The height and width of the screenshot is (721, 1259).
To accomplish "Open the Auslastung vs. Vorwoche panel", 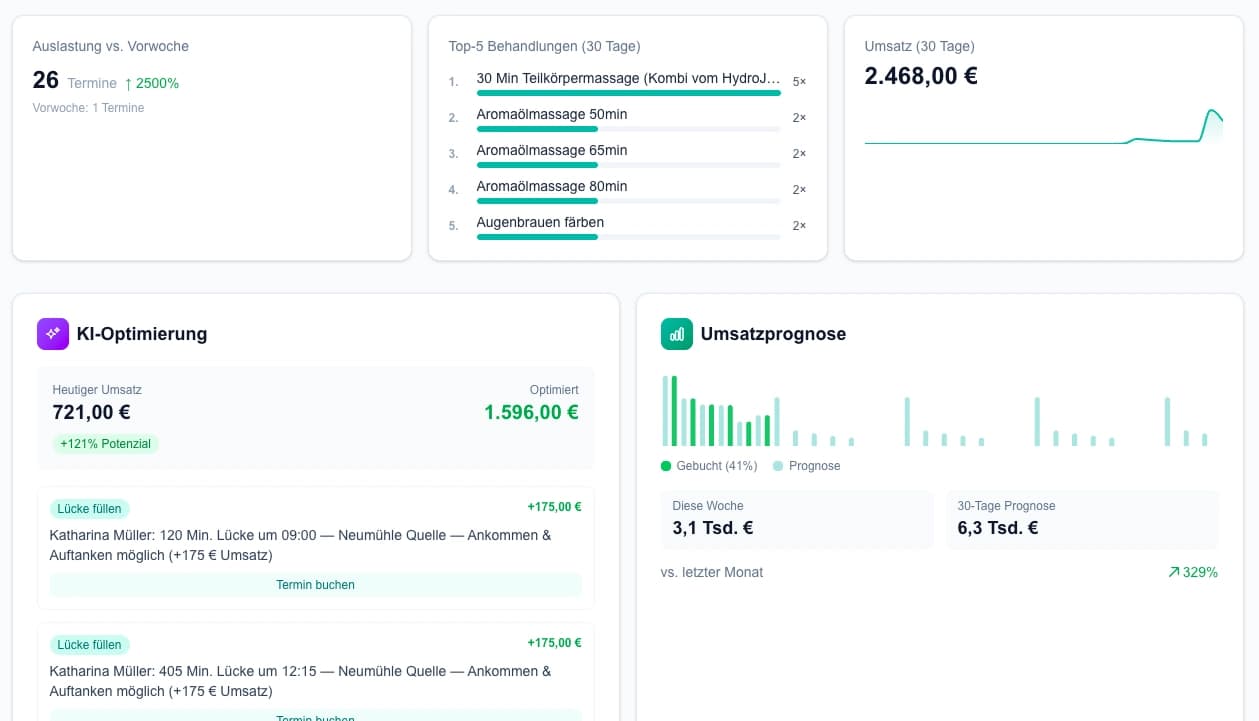I will point(211,137).
